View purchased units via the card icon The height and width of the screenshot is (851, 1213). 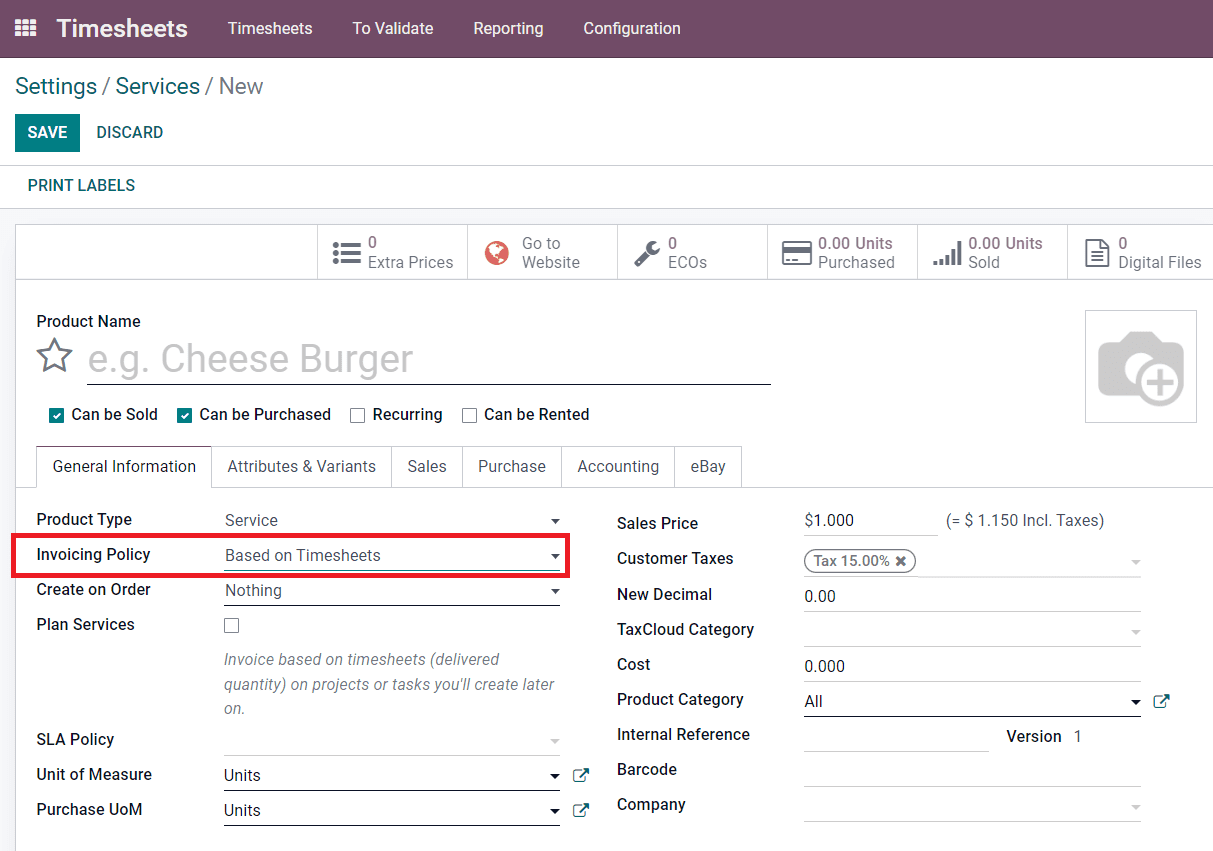[797, 253]
